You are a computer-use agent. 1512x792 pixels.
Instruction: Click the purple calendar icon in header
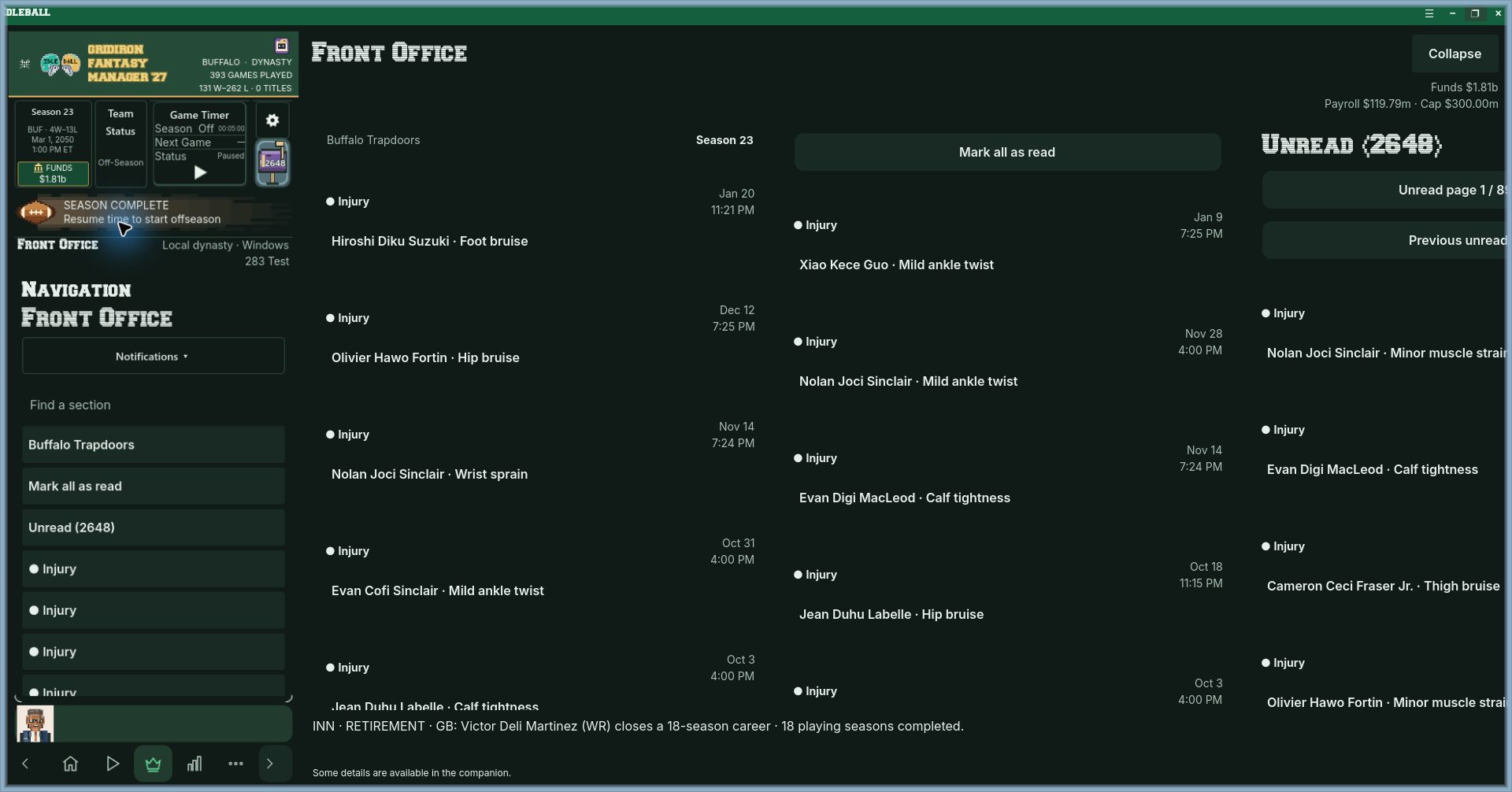pyautogui.click(x=281, y=46)
